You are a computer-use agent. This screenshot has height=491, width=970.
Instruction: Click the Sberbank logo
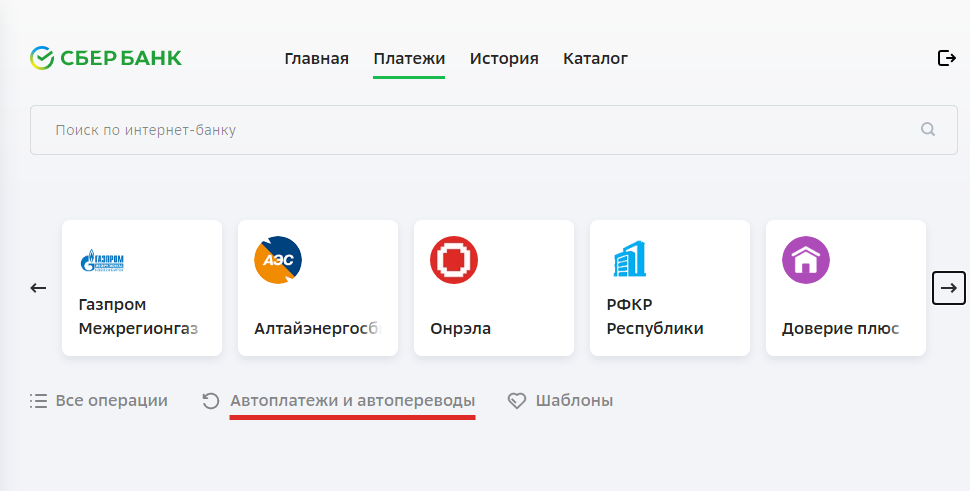(x=106, y=58)
